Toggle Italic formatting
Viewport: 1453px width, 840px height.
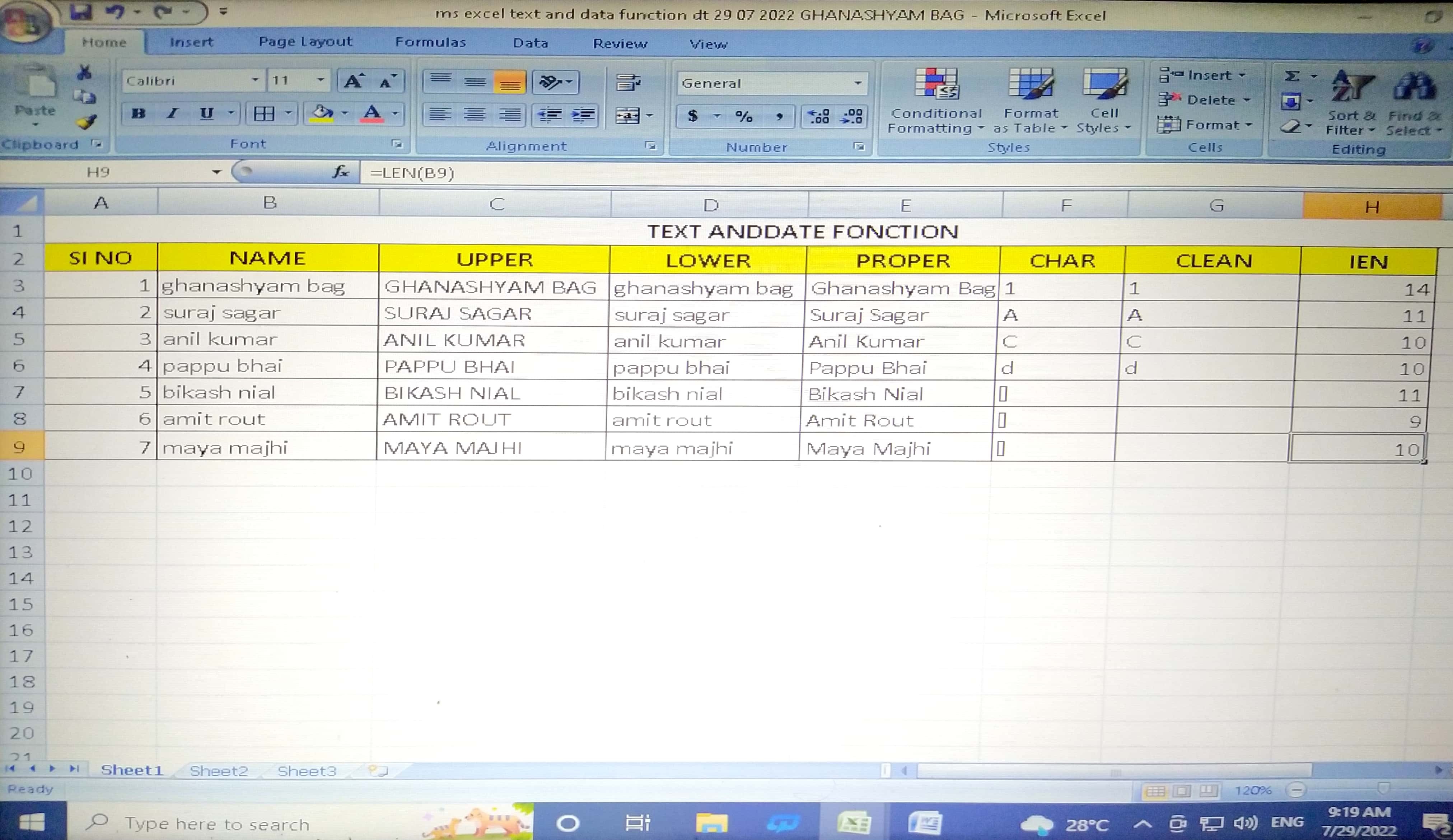(172, 113)
